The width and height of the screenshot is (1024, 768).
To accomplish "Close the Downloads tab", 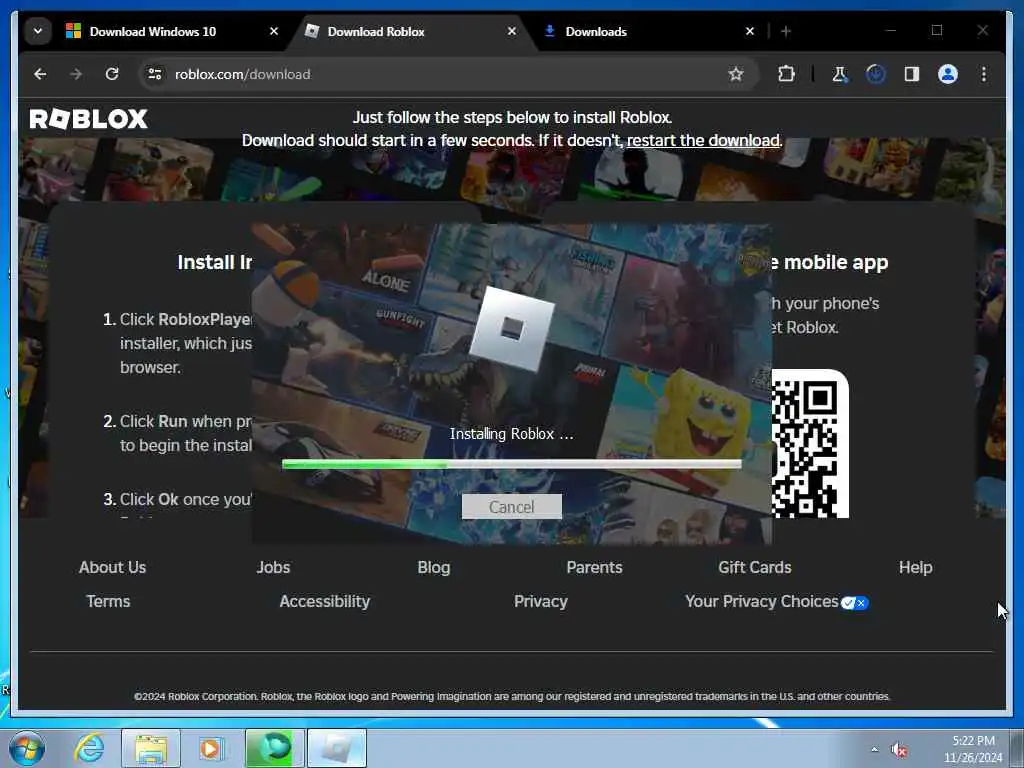I will point(750,31).
